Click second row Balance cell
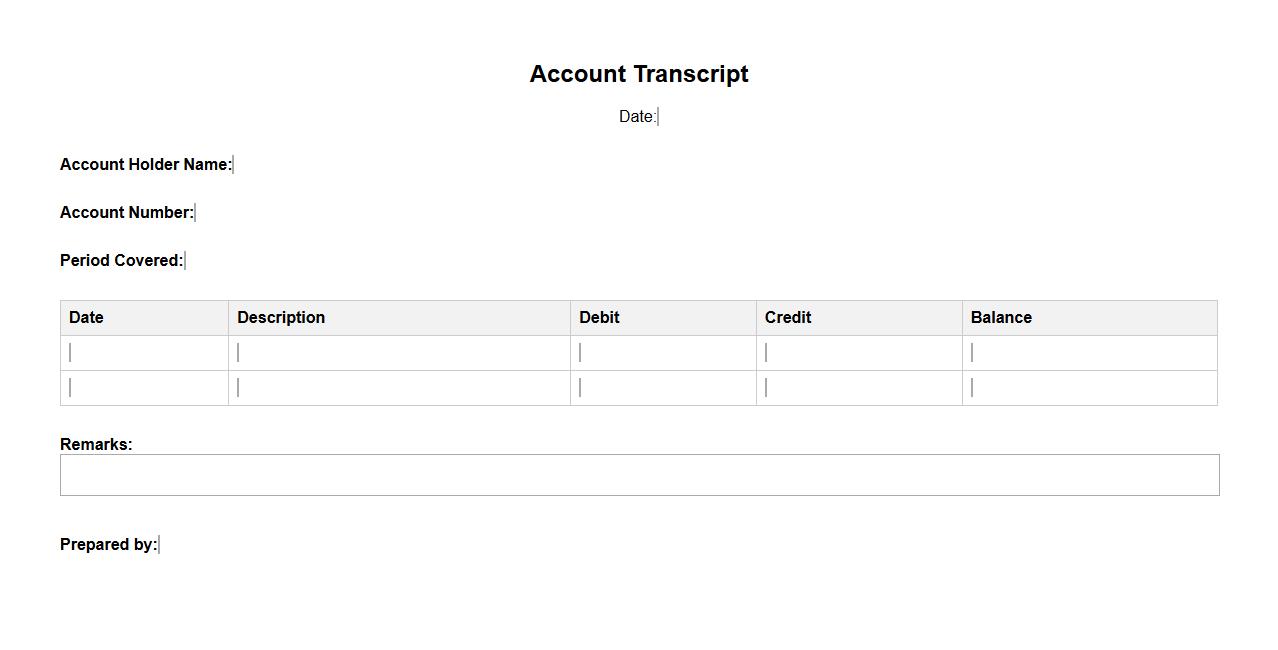Screen dimensions: 1278x650 click(1089, 388)
